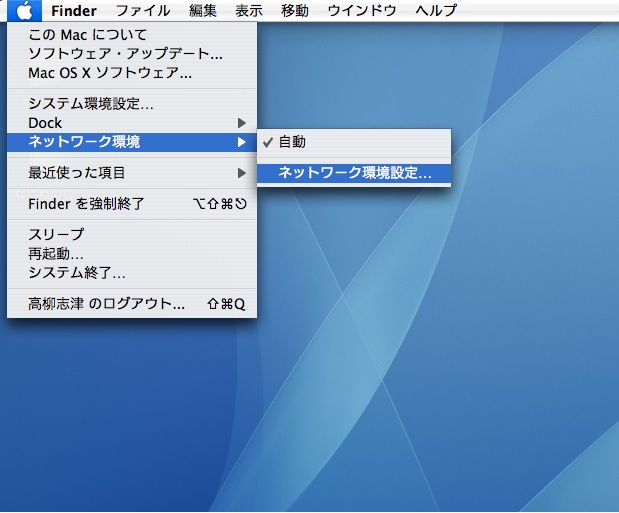619x513 pixels.
Task: Open the ウインドウ menu
Action: tap(362, 11)
